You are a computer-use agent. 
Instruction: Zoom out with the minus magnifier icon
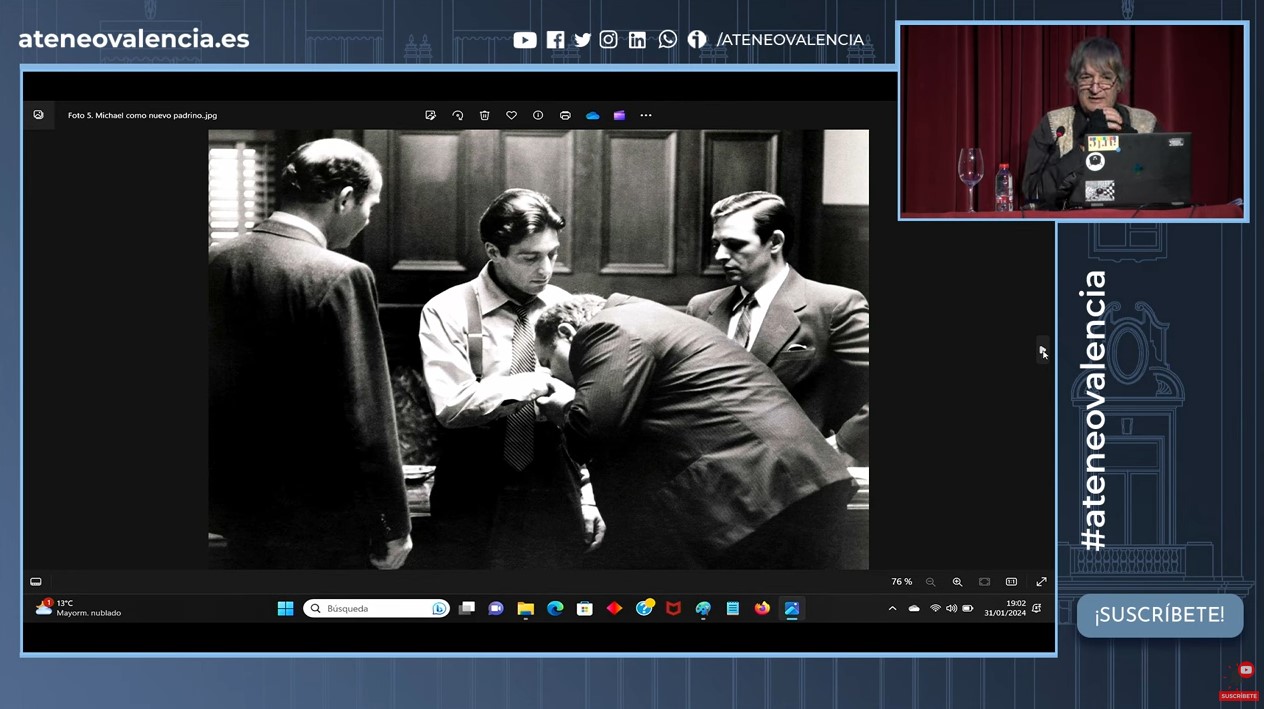point(930,582)
